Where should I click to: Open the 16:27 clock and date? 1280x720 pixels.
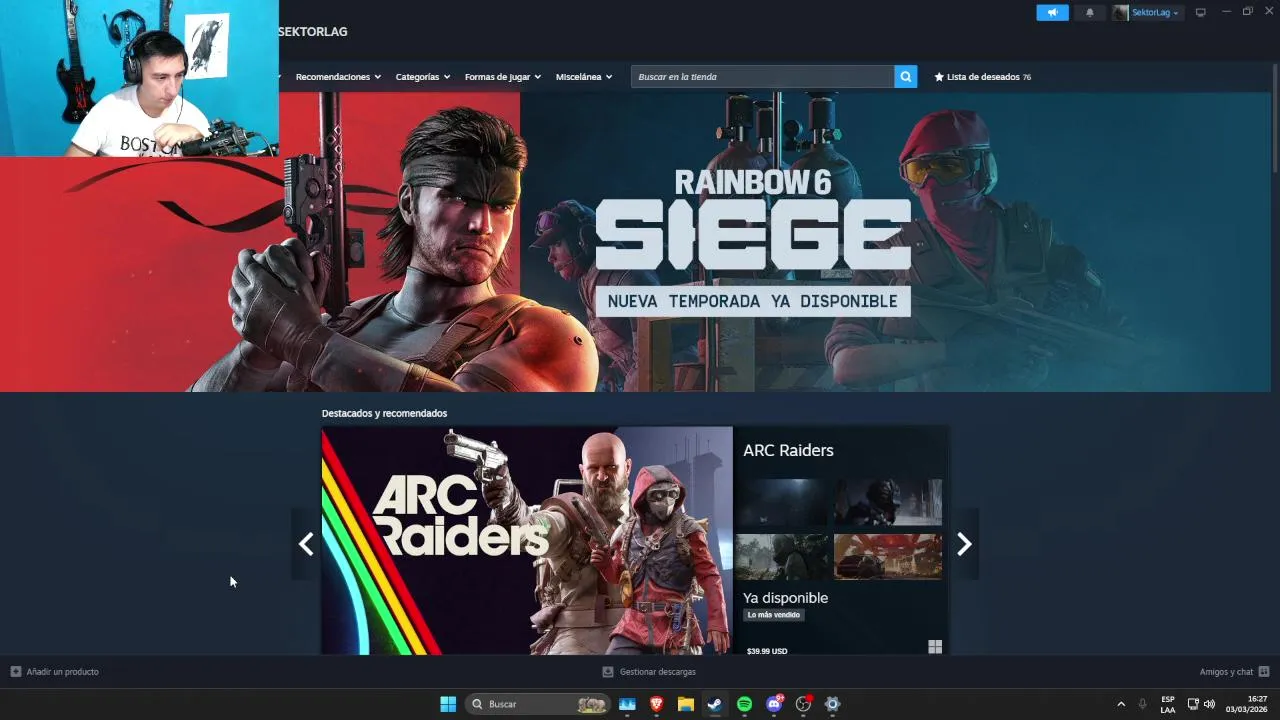coord(1247,704)
